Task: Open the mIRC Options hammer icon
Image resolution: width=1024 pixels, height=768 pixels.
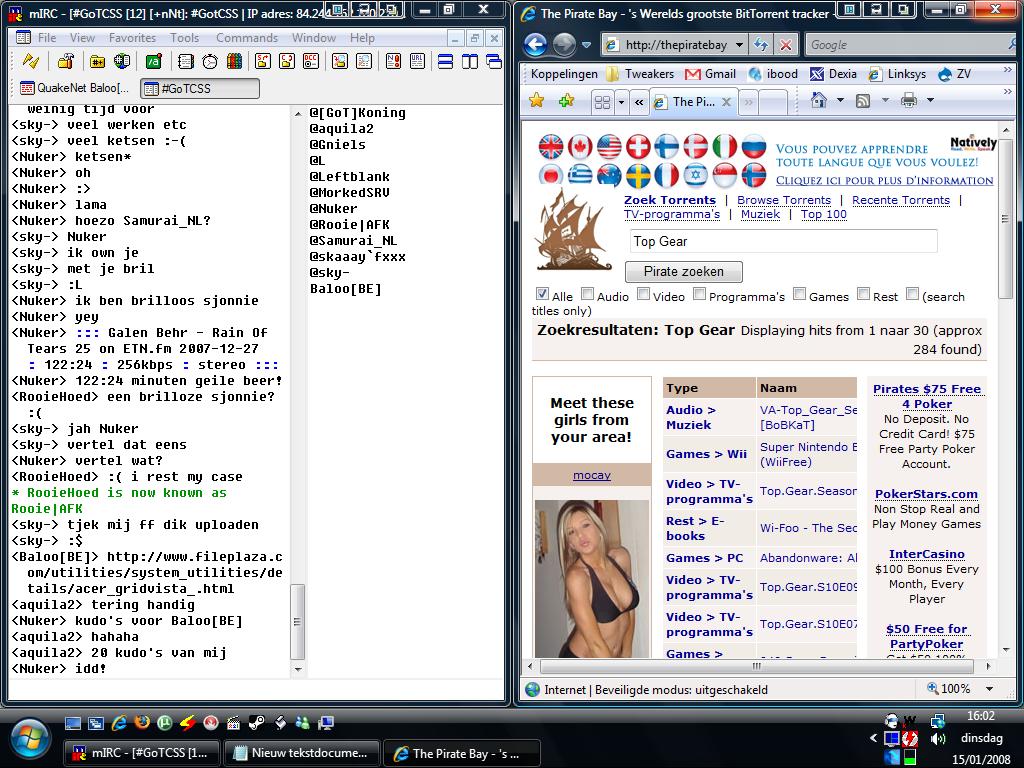Action: pos(65,62)
